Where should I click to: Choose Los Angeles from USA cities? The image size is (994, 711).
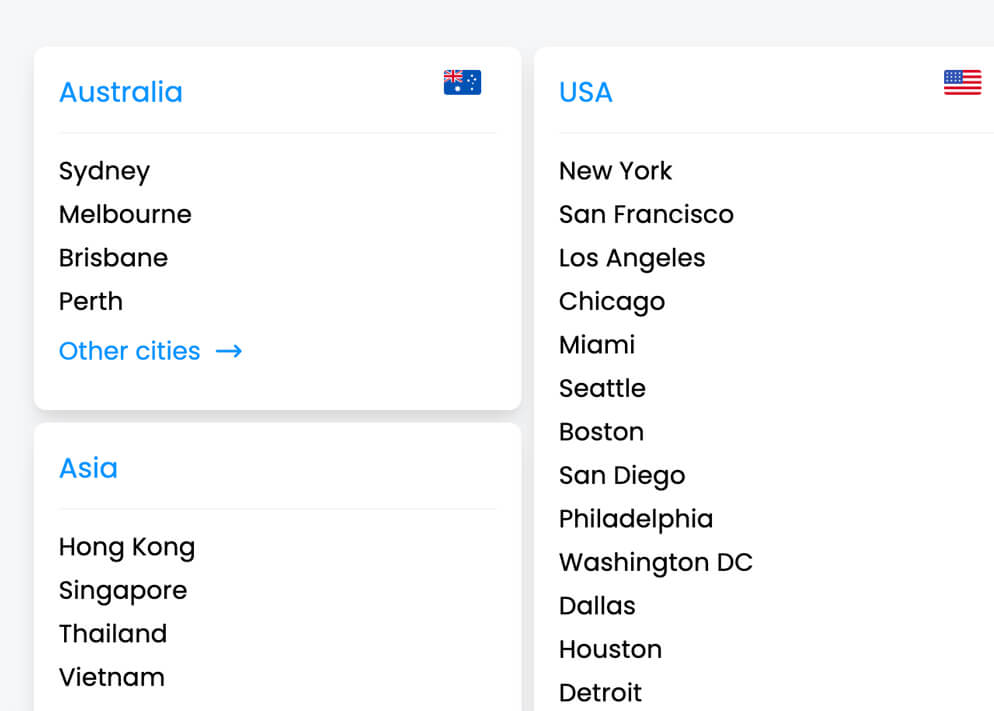[632, 258]
